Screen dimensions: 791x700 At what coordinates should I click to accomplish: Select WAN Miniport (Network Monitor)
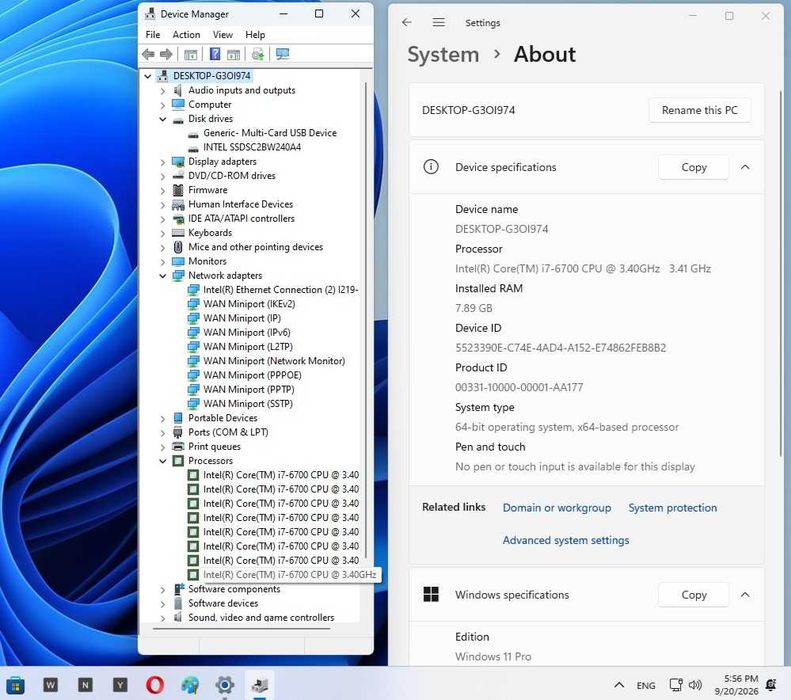point(274,361)
